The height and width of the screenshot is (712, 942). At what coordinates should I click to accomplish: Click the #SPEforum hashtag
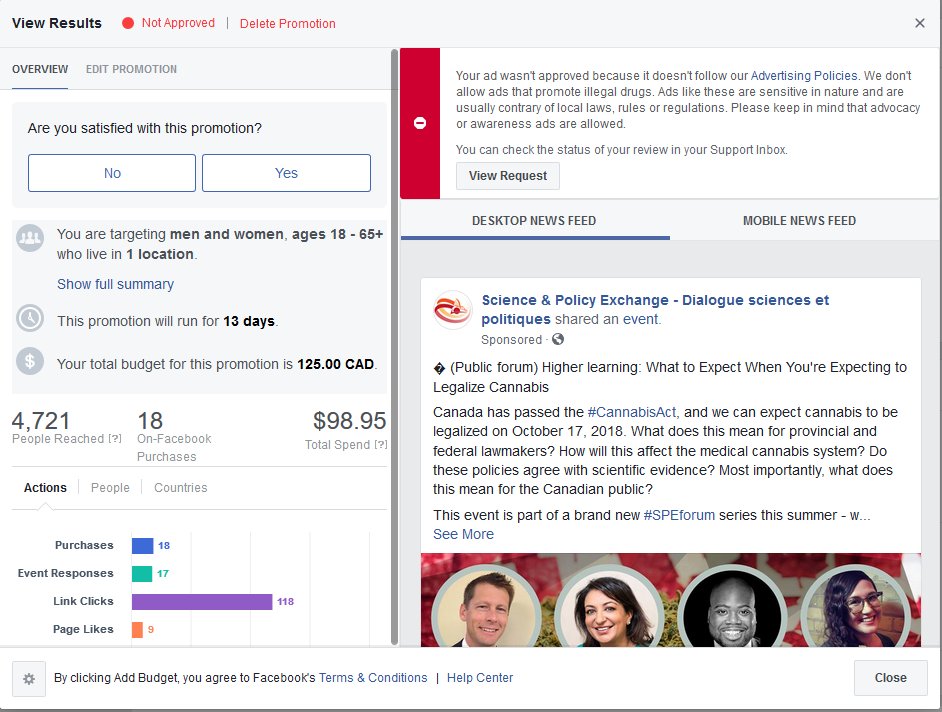click(679, 515)
